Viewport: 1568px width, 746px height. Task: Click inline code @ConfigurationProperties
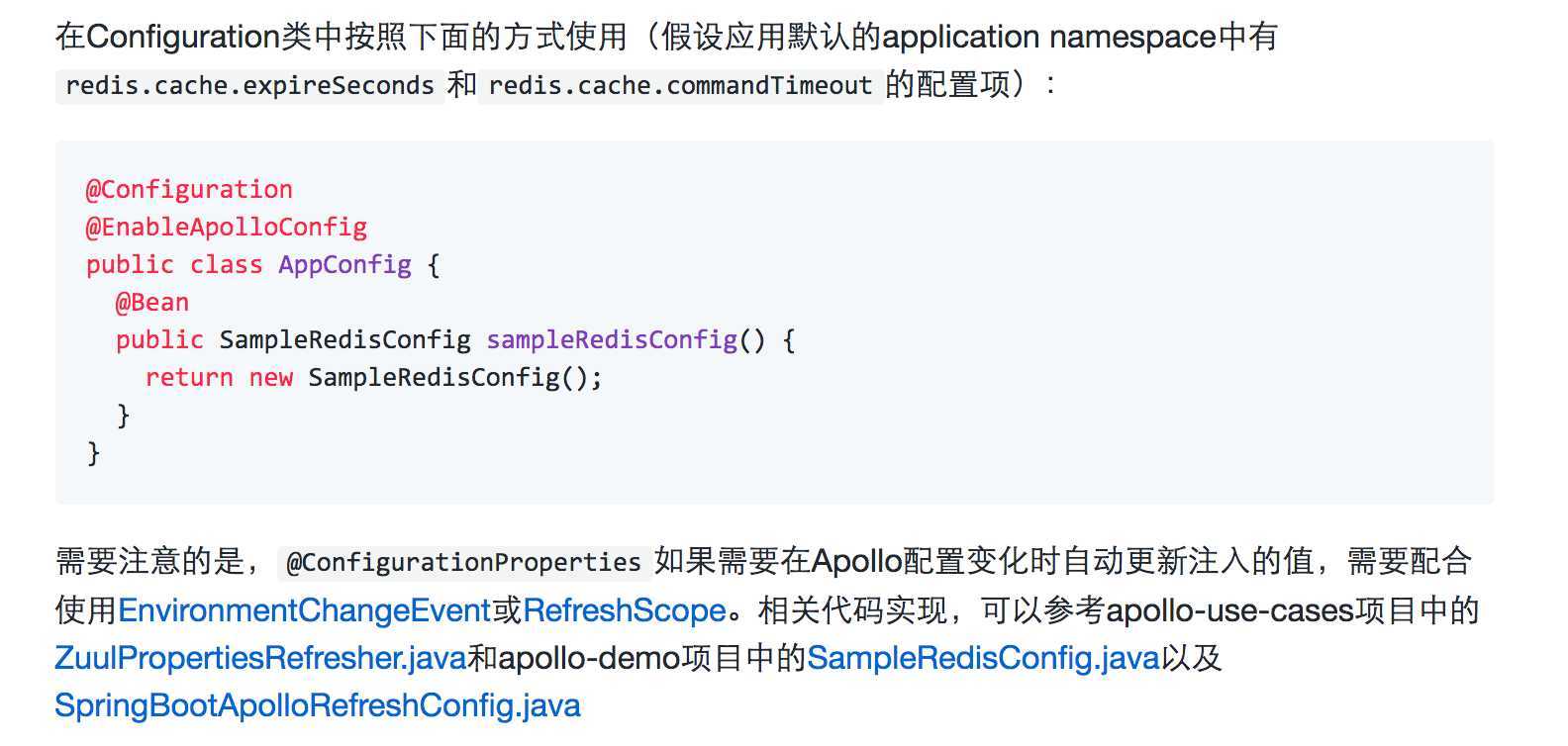pos(463,563)
